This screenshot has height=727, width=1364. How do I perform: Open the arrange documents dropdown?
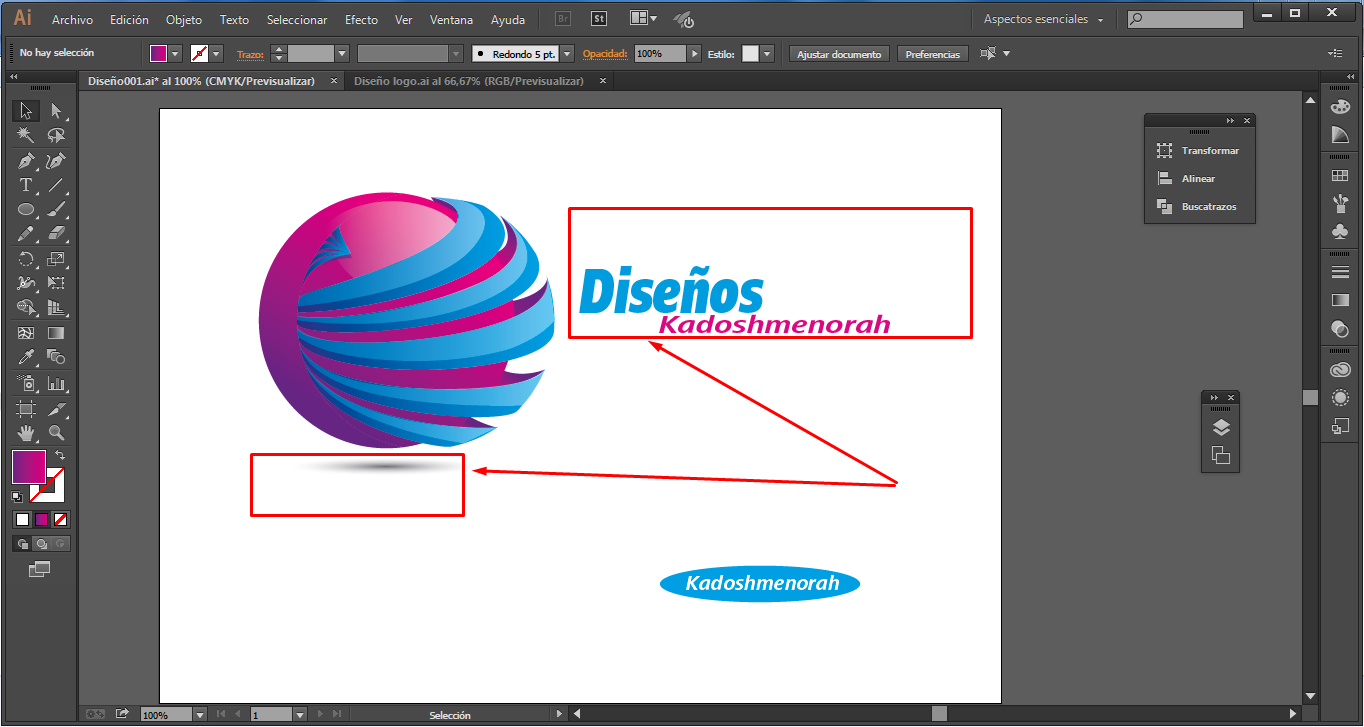click(644, 18)
